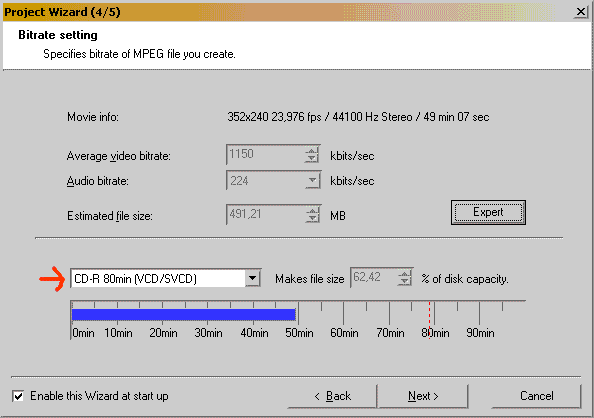Expand CD-R 80min (VCD/SVCD) disk type dropdown
Screen dimensions: 594x418
coord(253,279)
